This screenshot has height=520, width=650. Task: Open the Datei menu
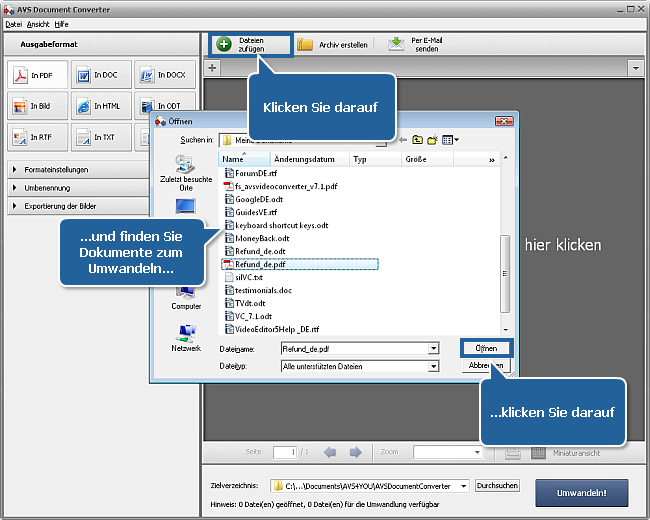click(x=13, y=24)
